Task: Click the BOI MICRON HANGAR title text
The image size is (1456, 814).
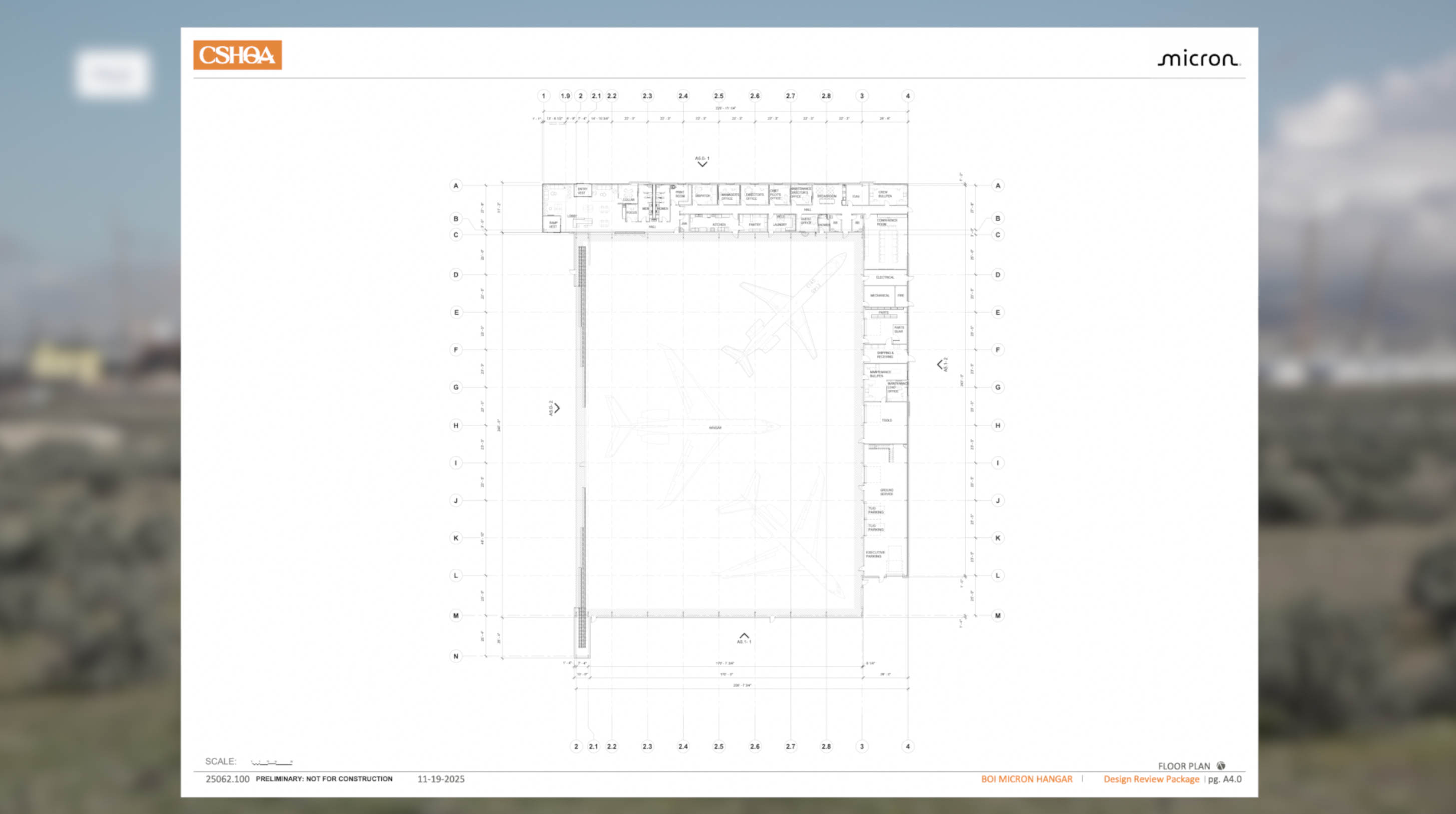Action: tap(1026, 779)
